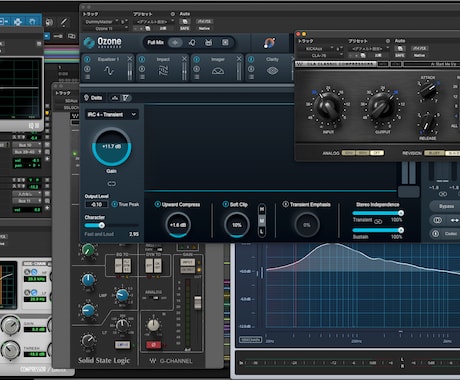
Task: Open the CLA-76 plugin selector dropdown
Action: click(320, 56)
